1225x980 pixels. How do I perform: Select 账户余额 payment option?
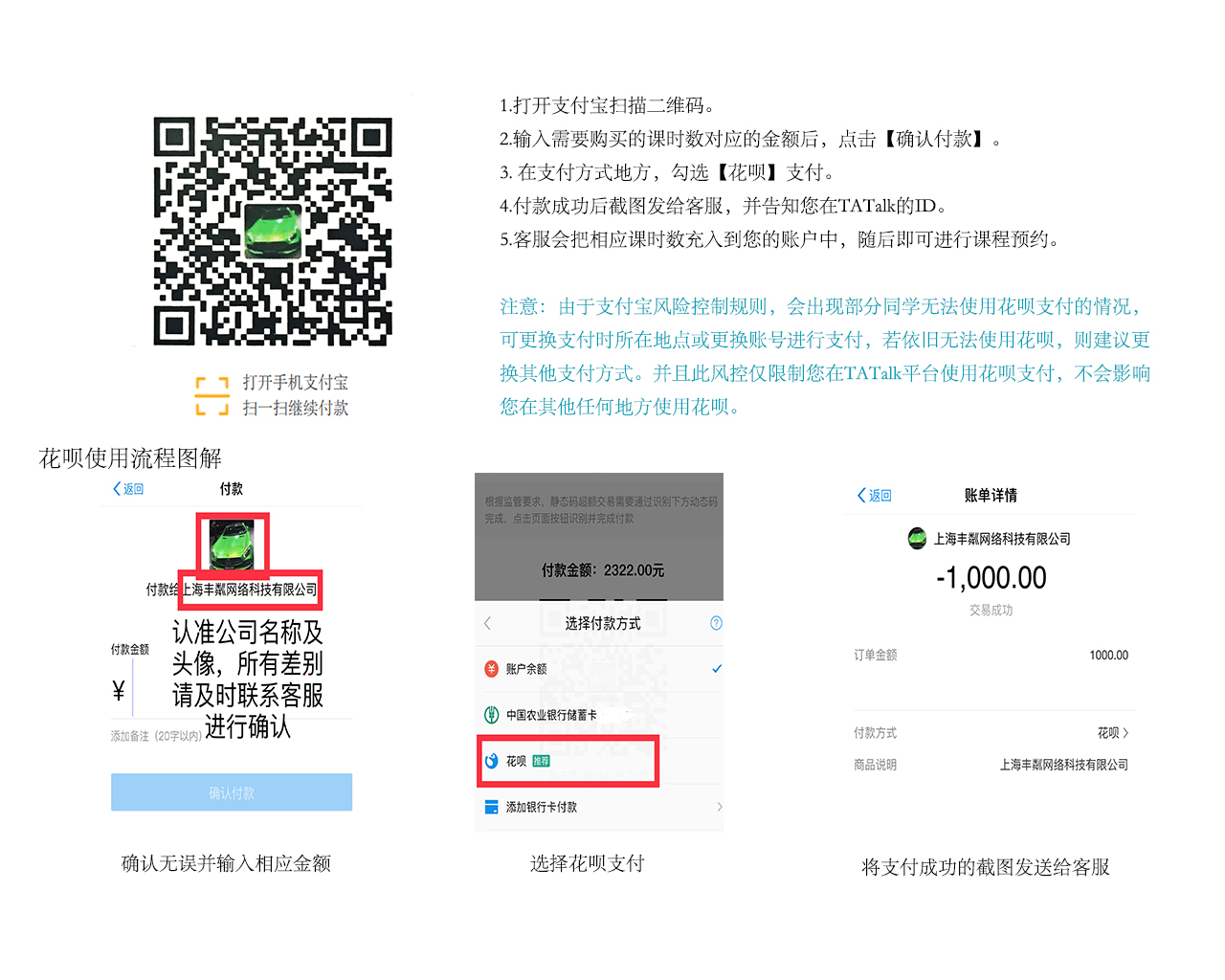pos(599,669)
